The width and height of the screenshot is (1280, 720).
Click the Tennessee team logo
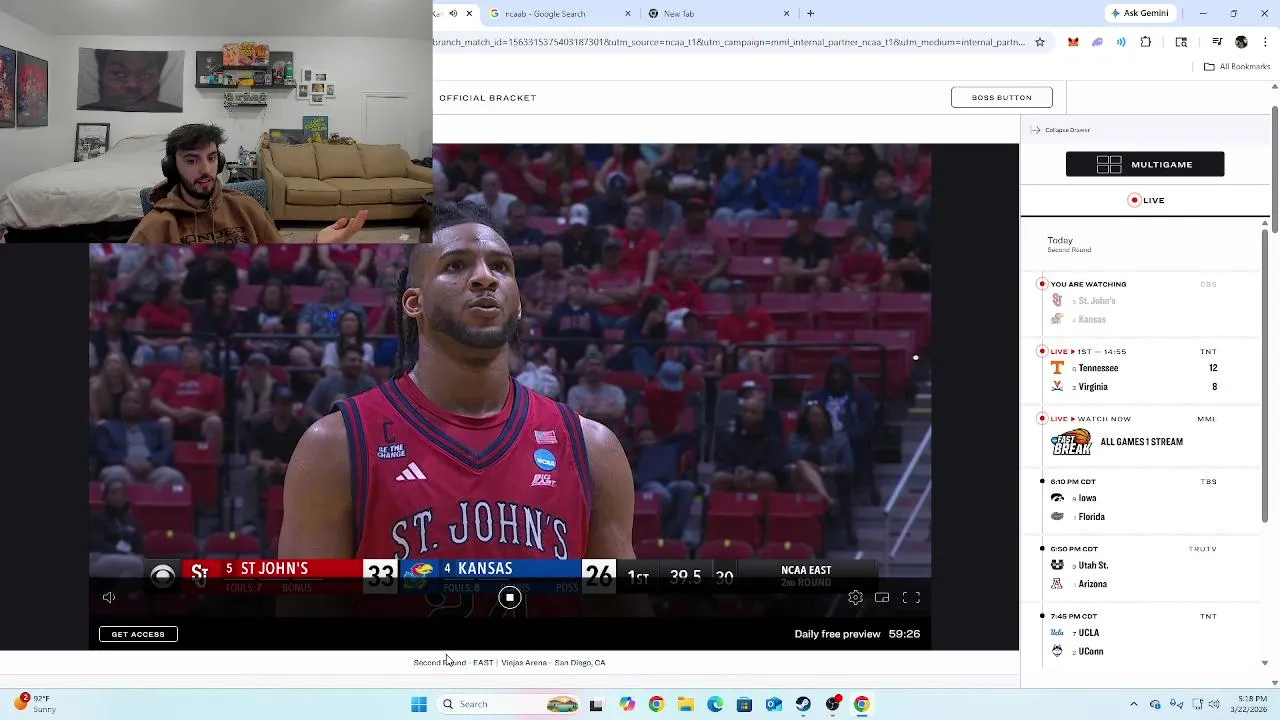1057,368
